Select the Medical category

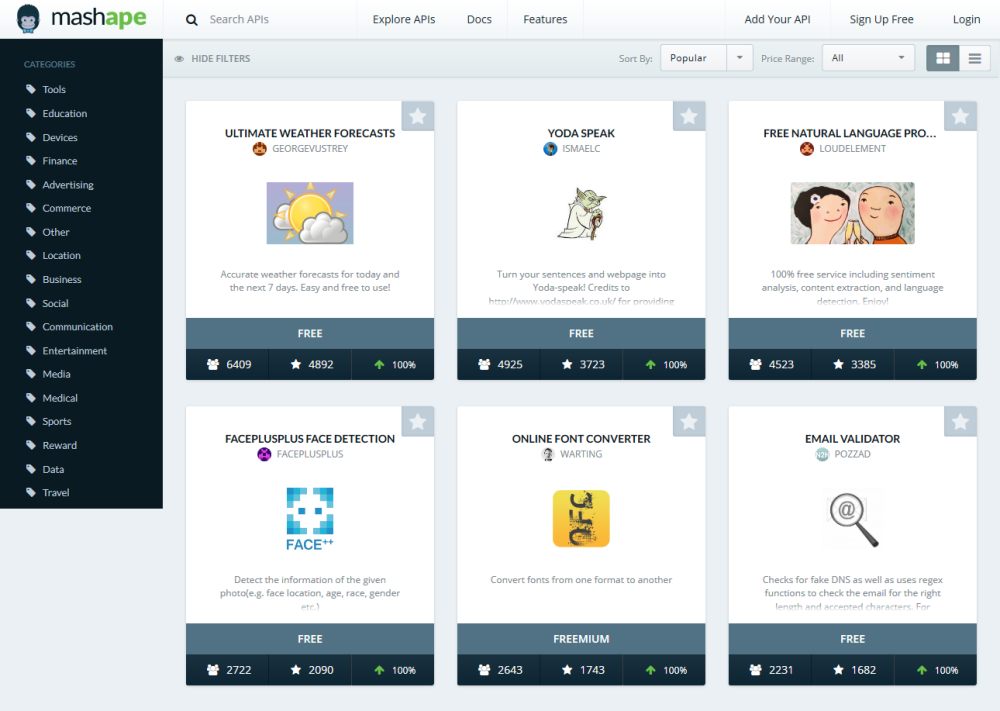59,398
